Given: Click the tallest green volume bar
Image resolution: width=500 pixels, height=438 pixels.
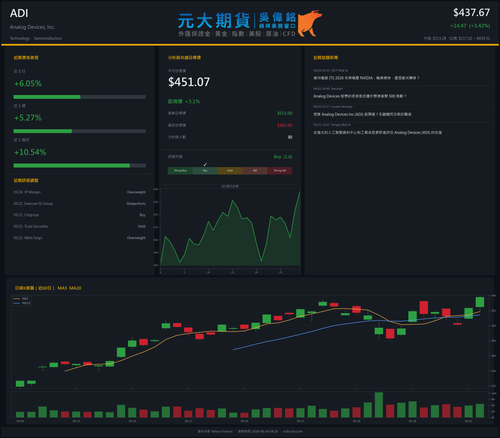Looking at the screenshot, I should point(379,405).
